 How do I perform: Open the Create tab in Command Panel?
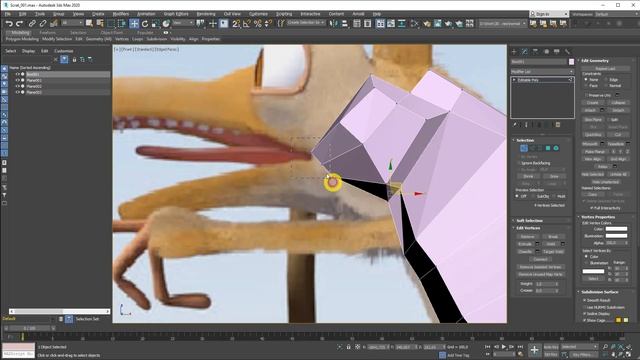(514, 51)
